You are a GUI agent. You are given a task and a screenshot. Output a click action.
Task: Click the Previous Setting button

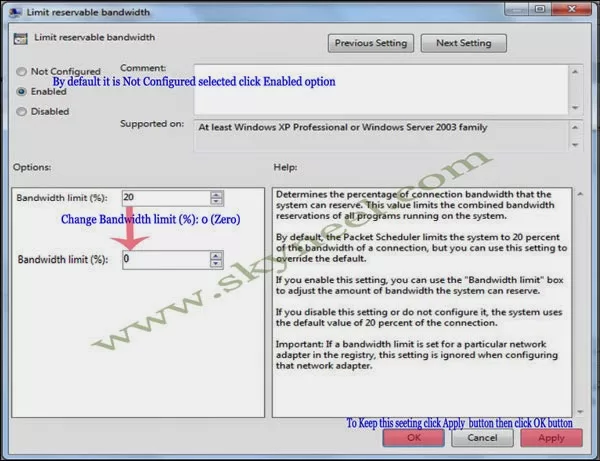370,43
